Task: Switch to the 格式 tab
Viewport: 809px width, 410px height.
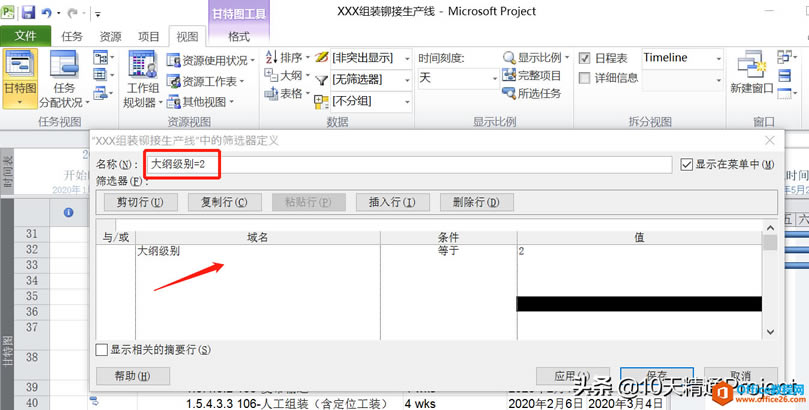Action: coord(239,36)
